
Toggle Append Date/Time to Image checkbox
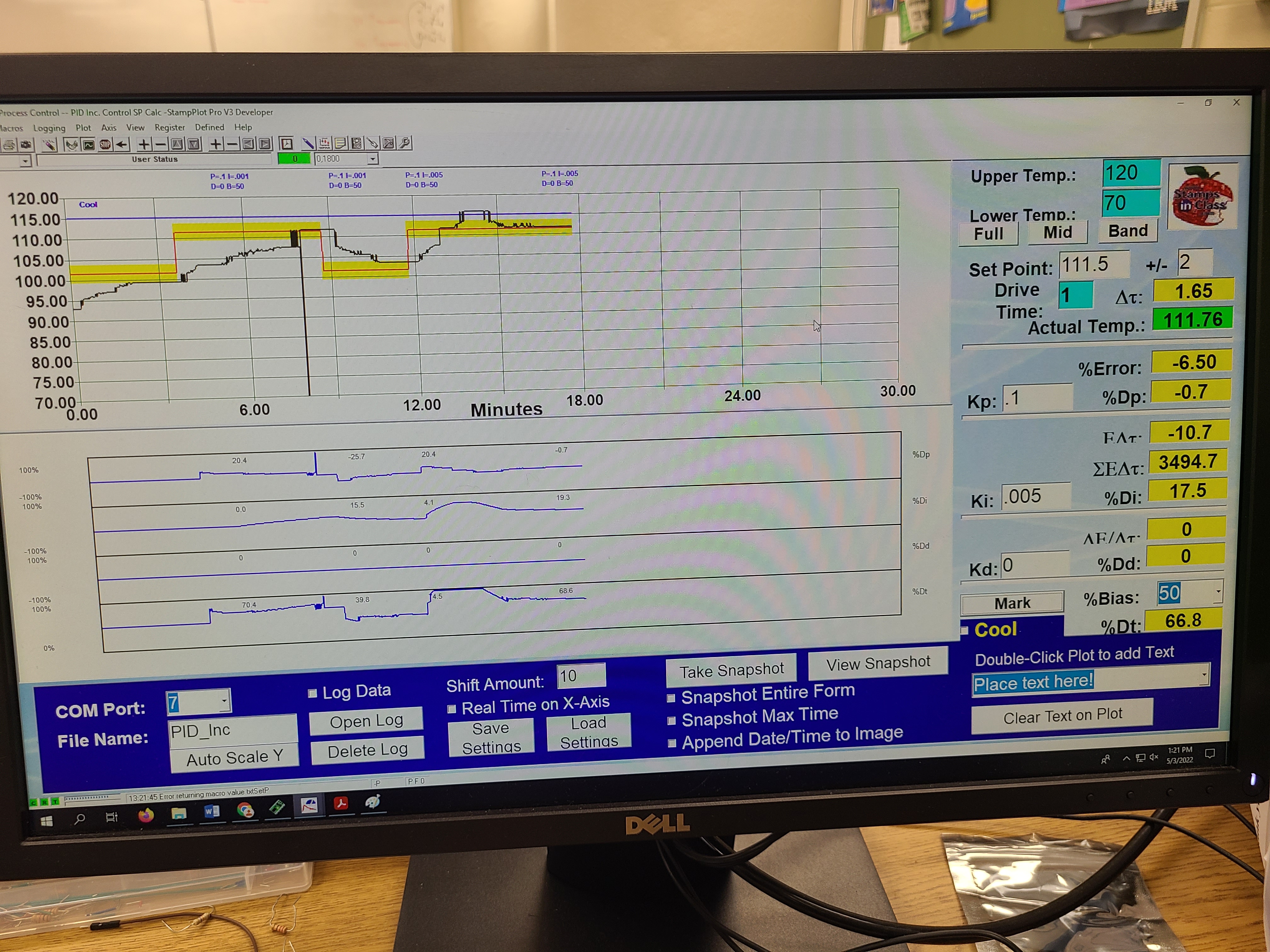coord(672,744)
